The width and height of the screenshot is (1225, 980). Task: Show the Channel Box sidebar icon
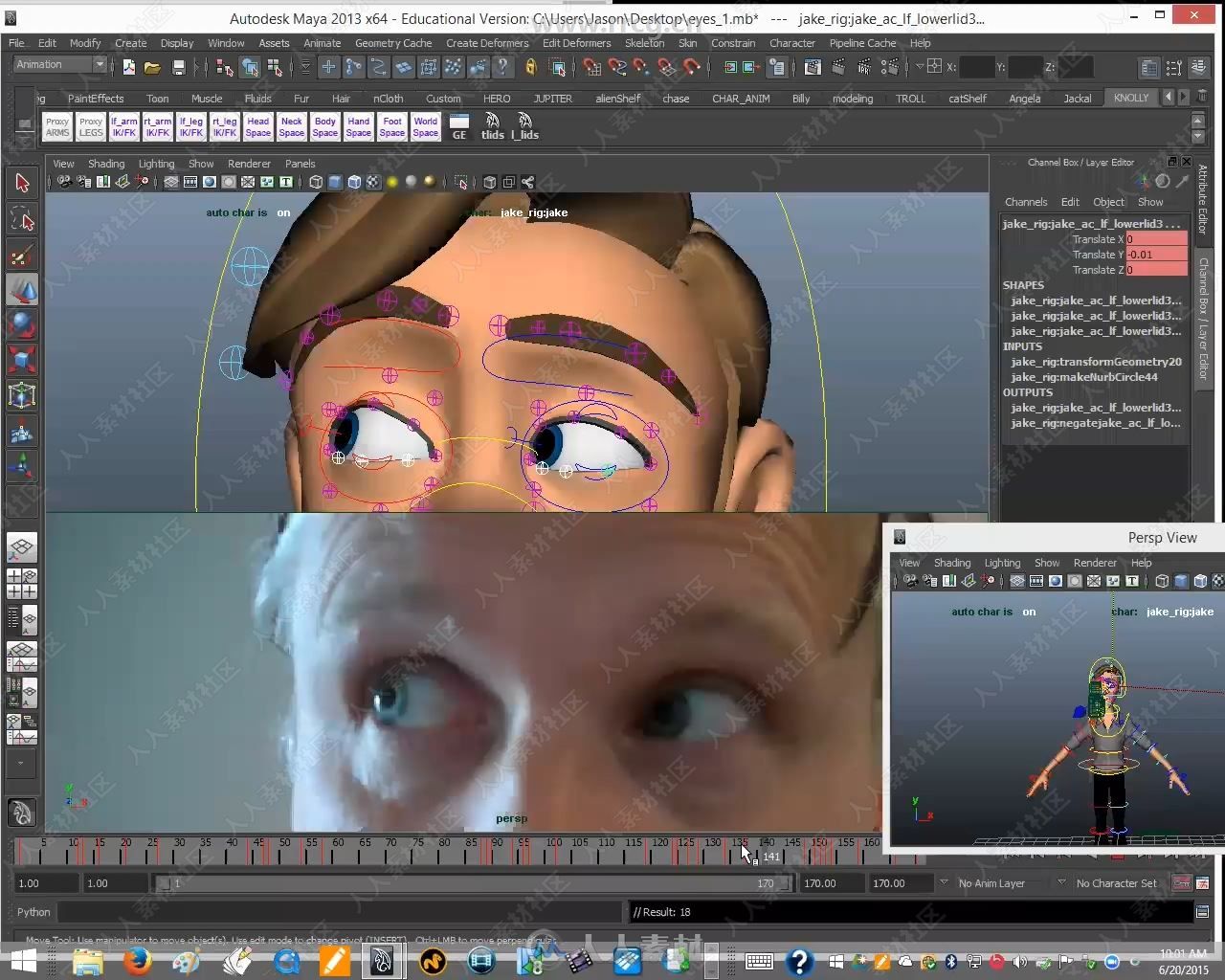pos(1198,67)
